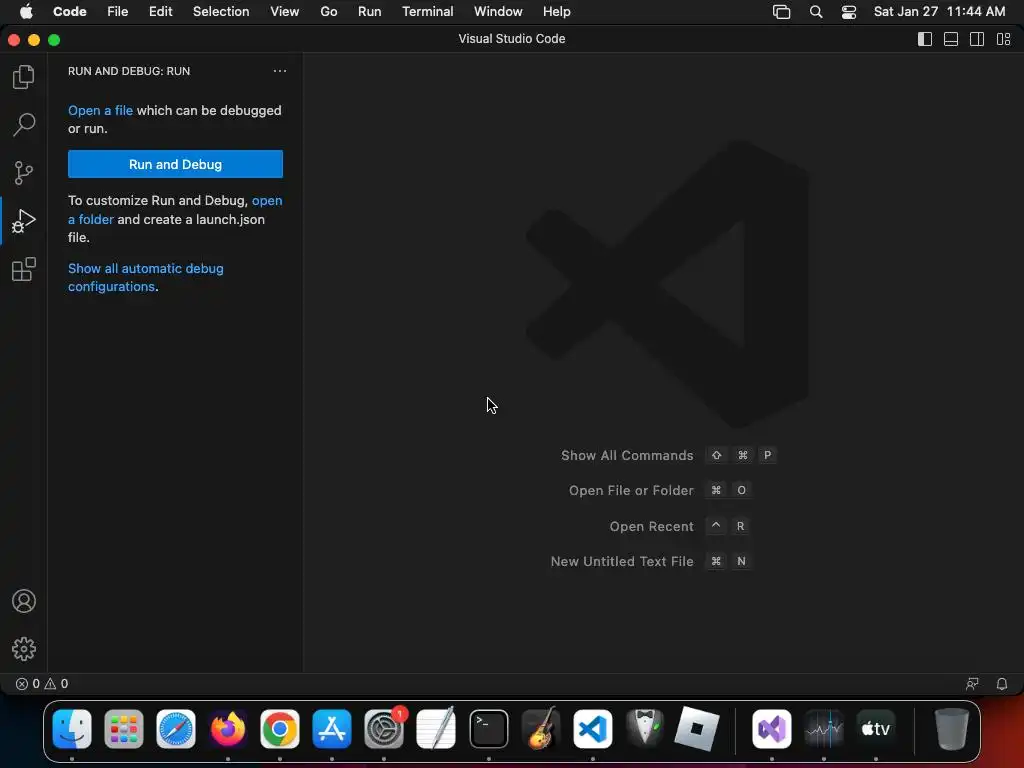
Task: Click the Visual Studio Code Dock icon
Action: click(593, 728)
